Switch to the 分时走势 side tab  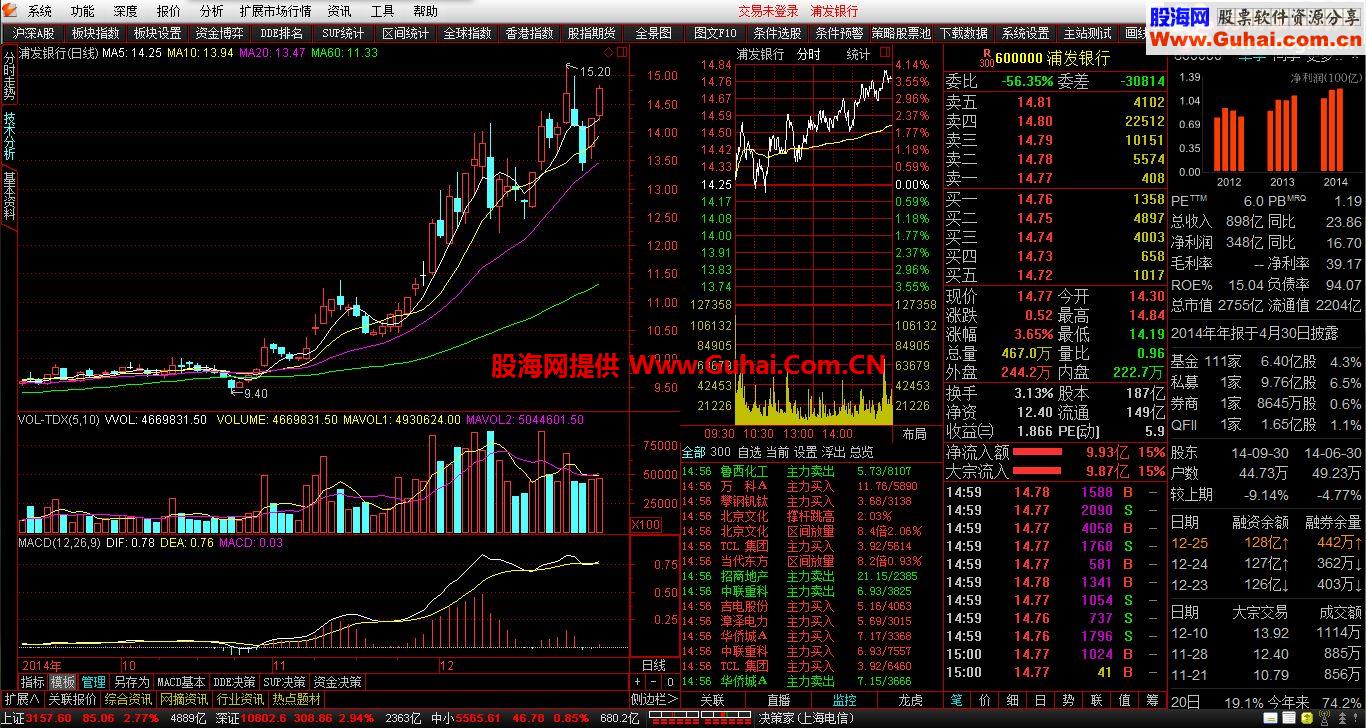pos(9,75)
